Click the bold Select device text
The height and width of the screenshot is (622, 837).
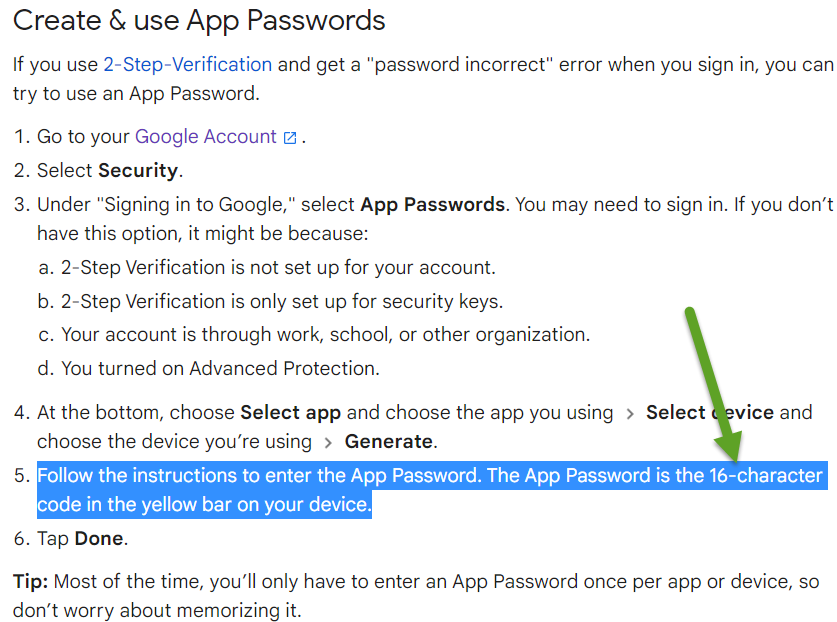click(x=710, y=412)
